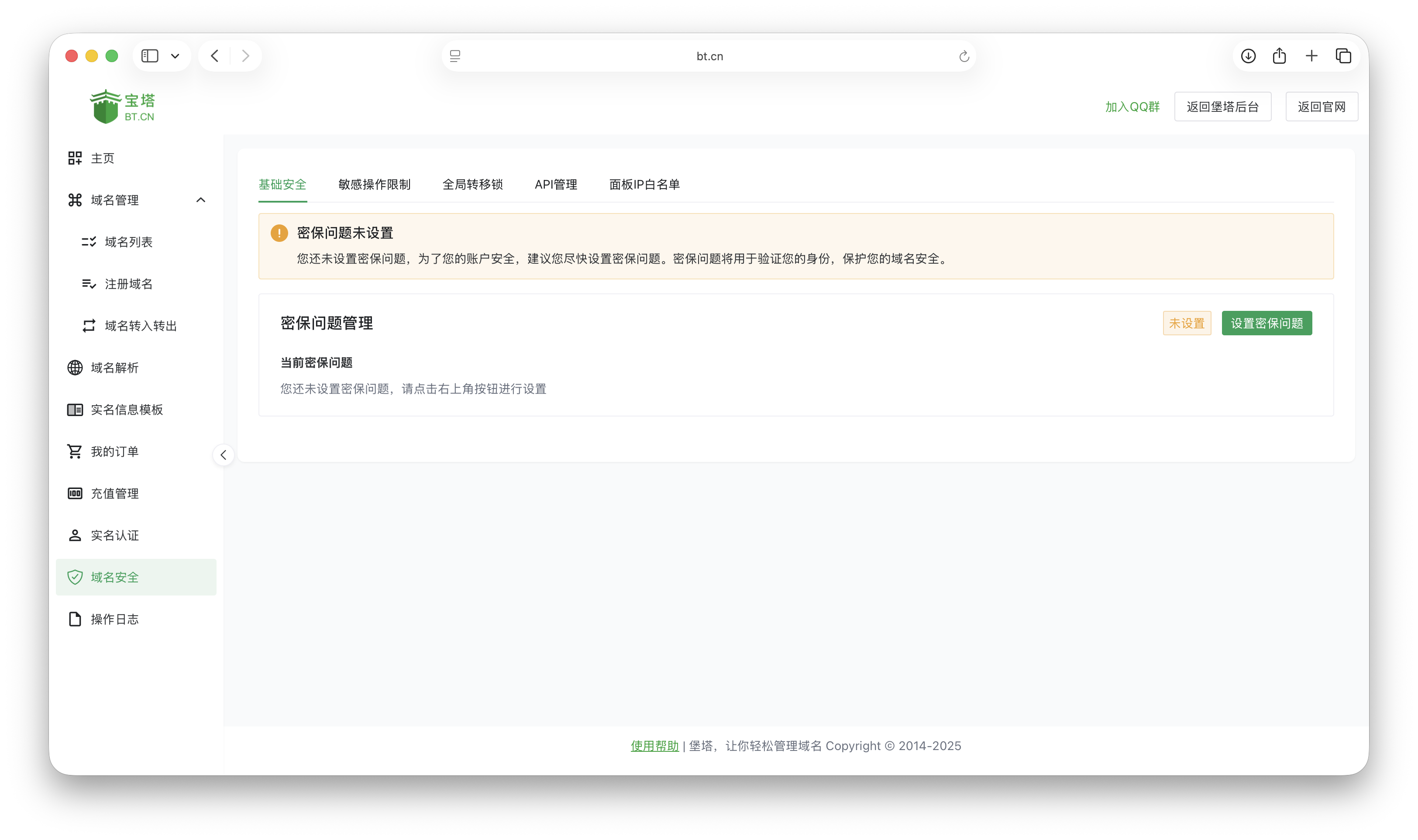
Task: Open 域名解析 DNS resolution icon
Action: click(75, 367)
